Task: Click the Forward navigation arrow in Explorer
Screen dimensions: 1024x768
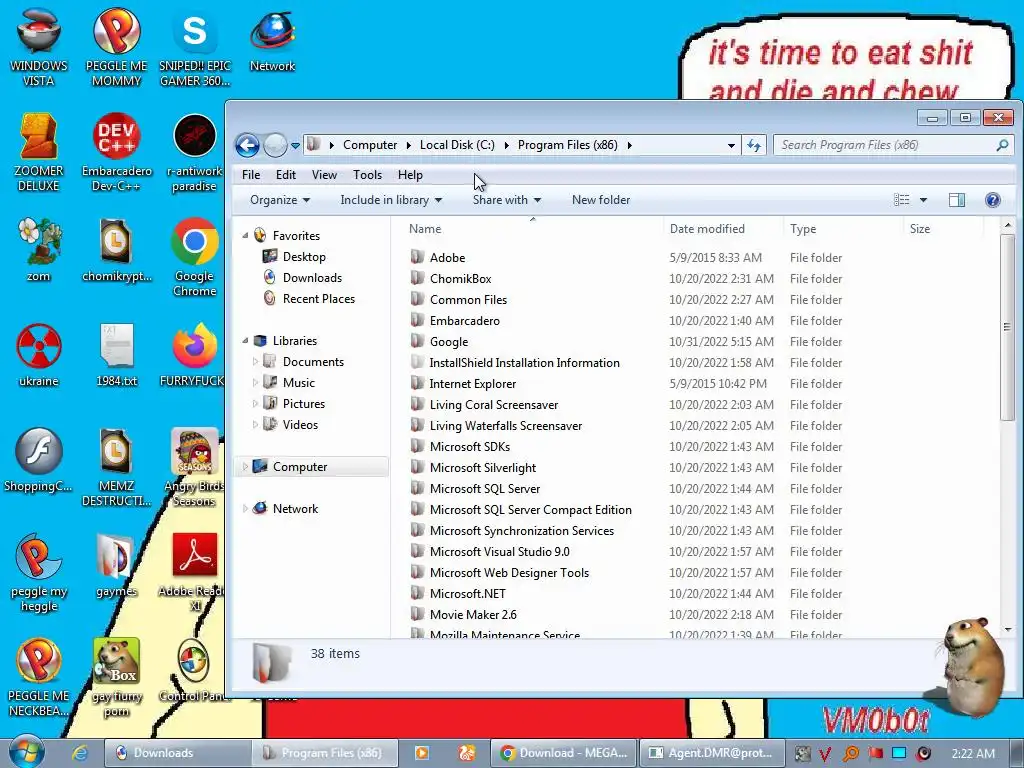Action: [x=275, y=145]
